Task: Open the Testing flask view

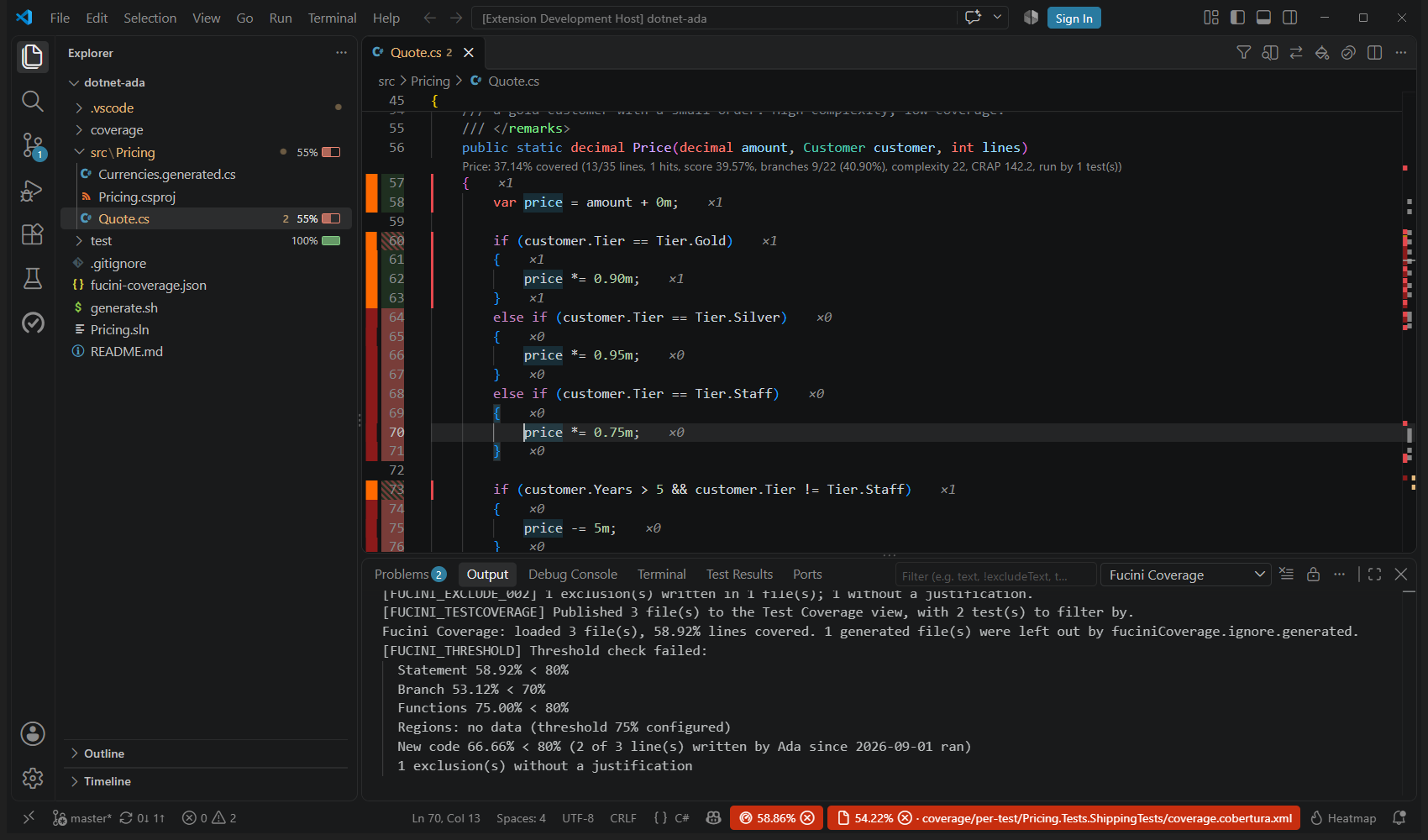Action: point(32,279)
